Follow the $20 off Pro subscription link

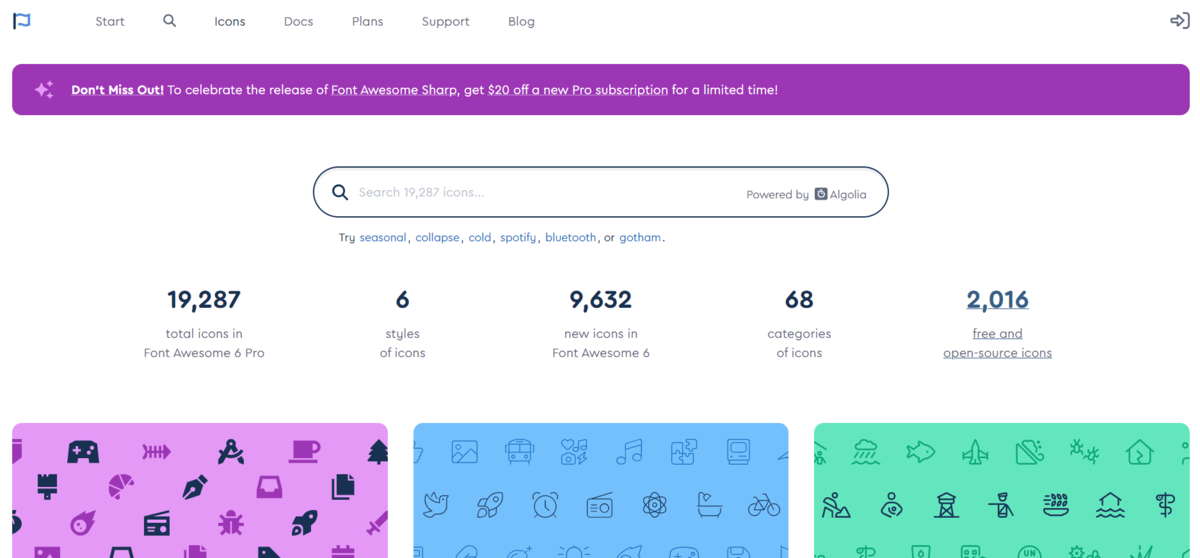578,90
